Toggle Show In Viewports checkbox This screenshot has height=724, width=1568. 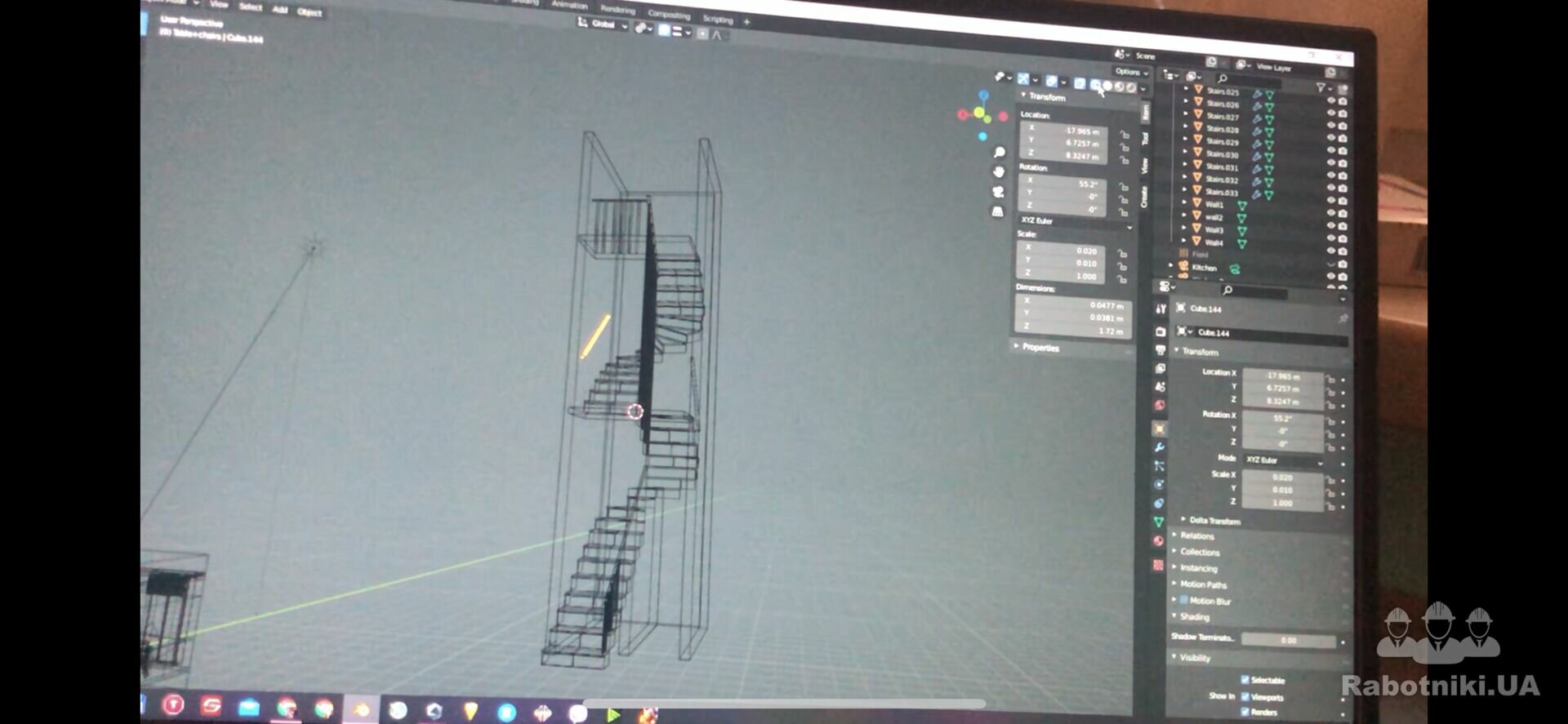click(1245, 696)
